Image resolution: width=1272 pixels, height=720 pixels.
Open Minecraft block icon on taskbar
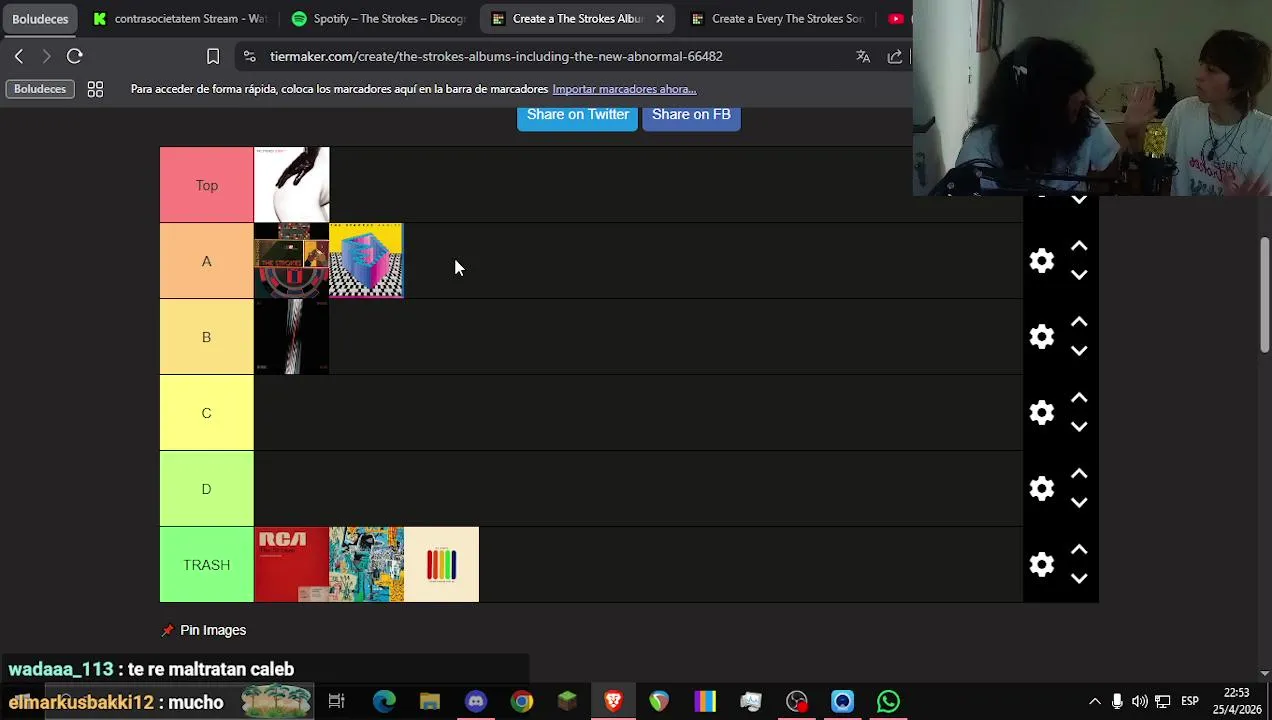pos(568,701)
